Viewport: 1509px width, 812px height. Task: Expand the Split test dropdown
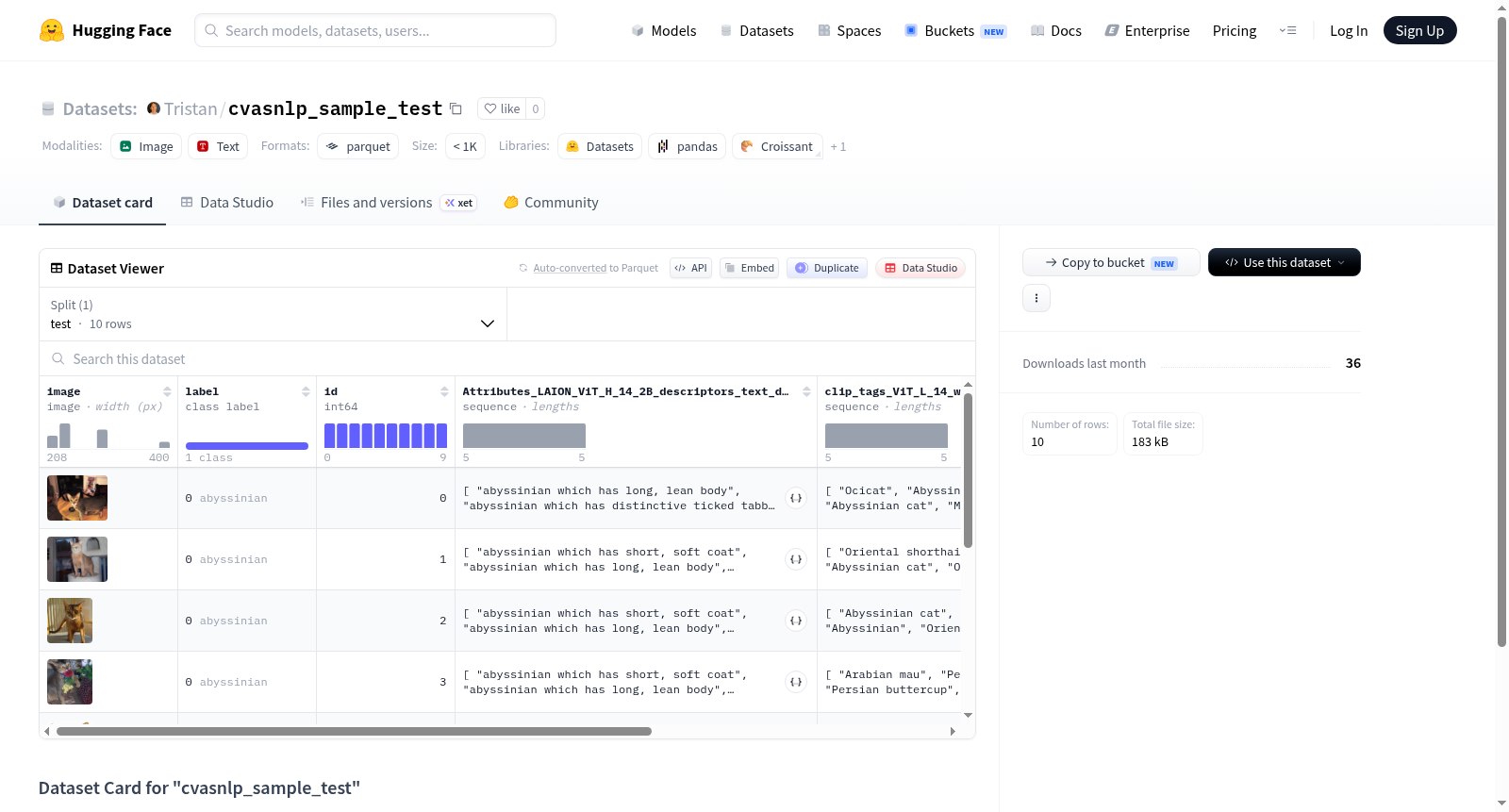tap(273, 314)
